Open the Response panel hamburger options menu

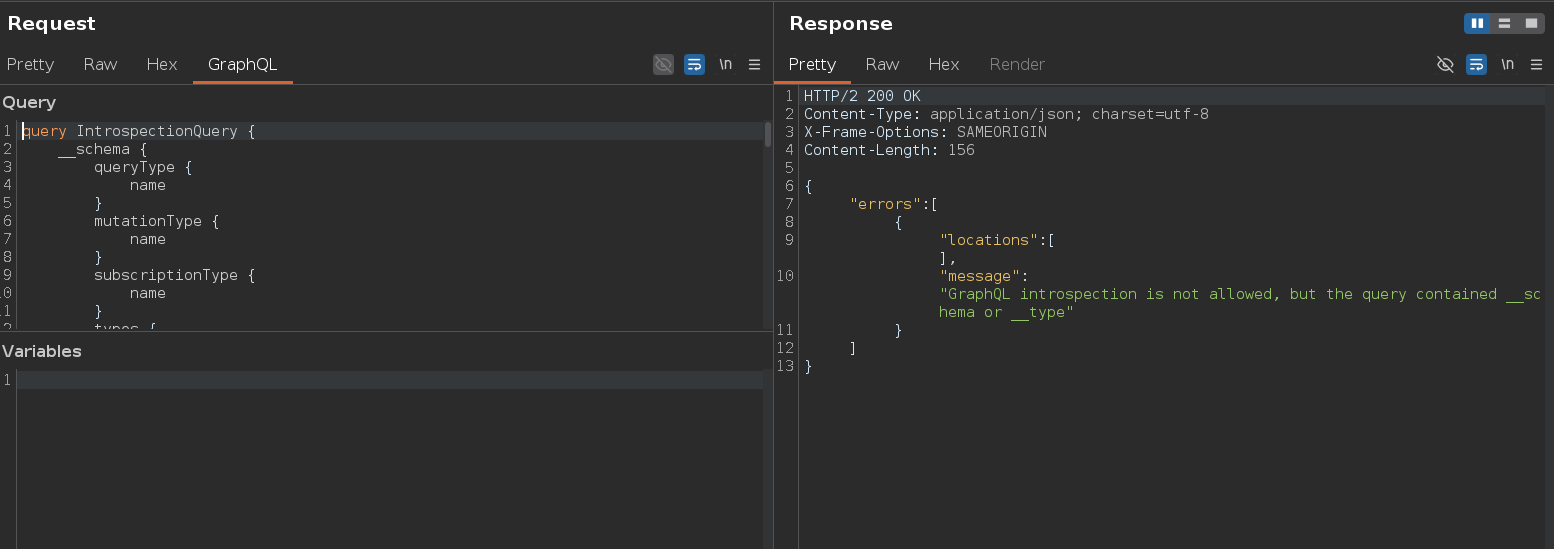(x=1537, y=64)
